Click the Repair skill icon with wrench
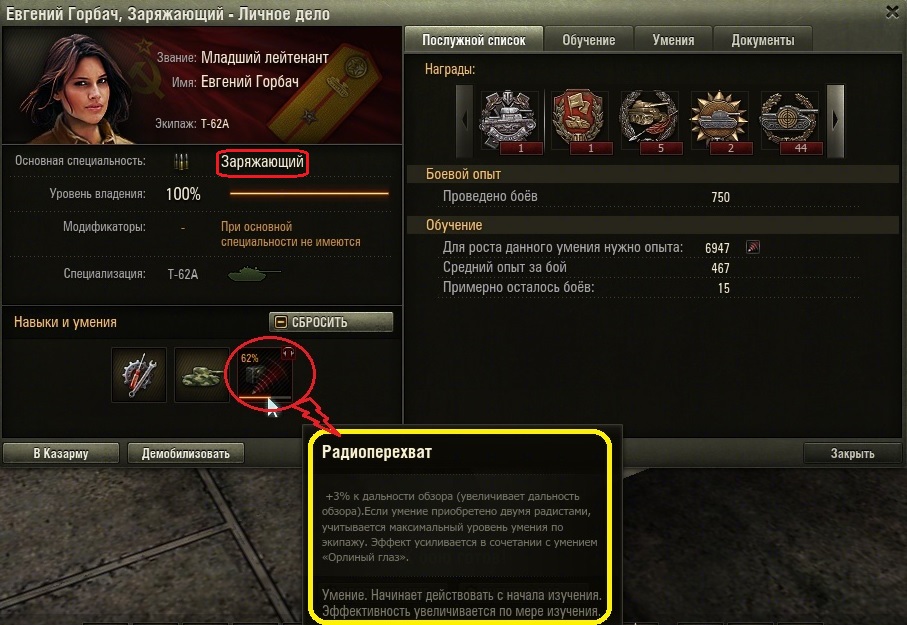The width and height of the screenshot is (907, 625). (x=139, y=374)
